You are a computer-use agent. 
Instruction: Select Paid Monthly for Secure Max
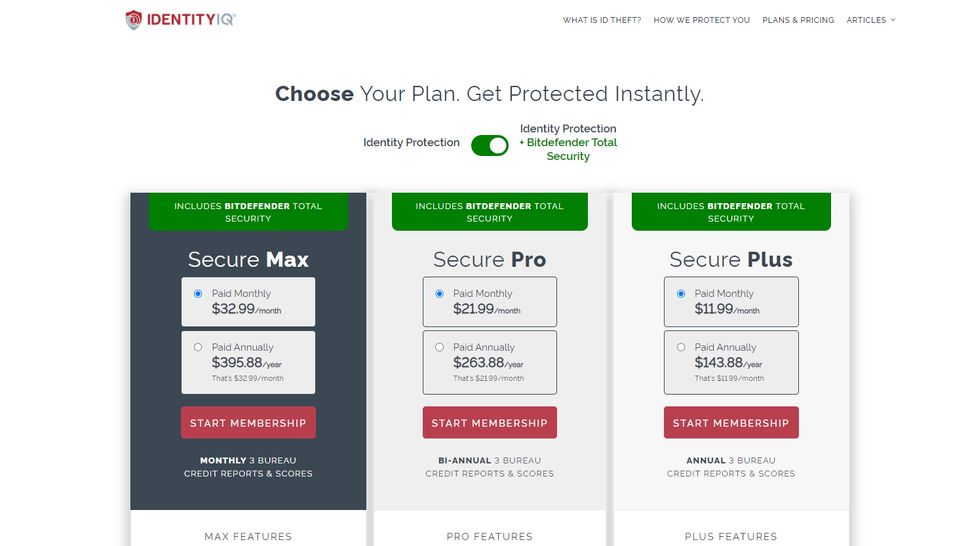coord(198,294)
